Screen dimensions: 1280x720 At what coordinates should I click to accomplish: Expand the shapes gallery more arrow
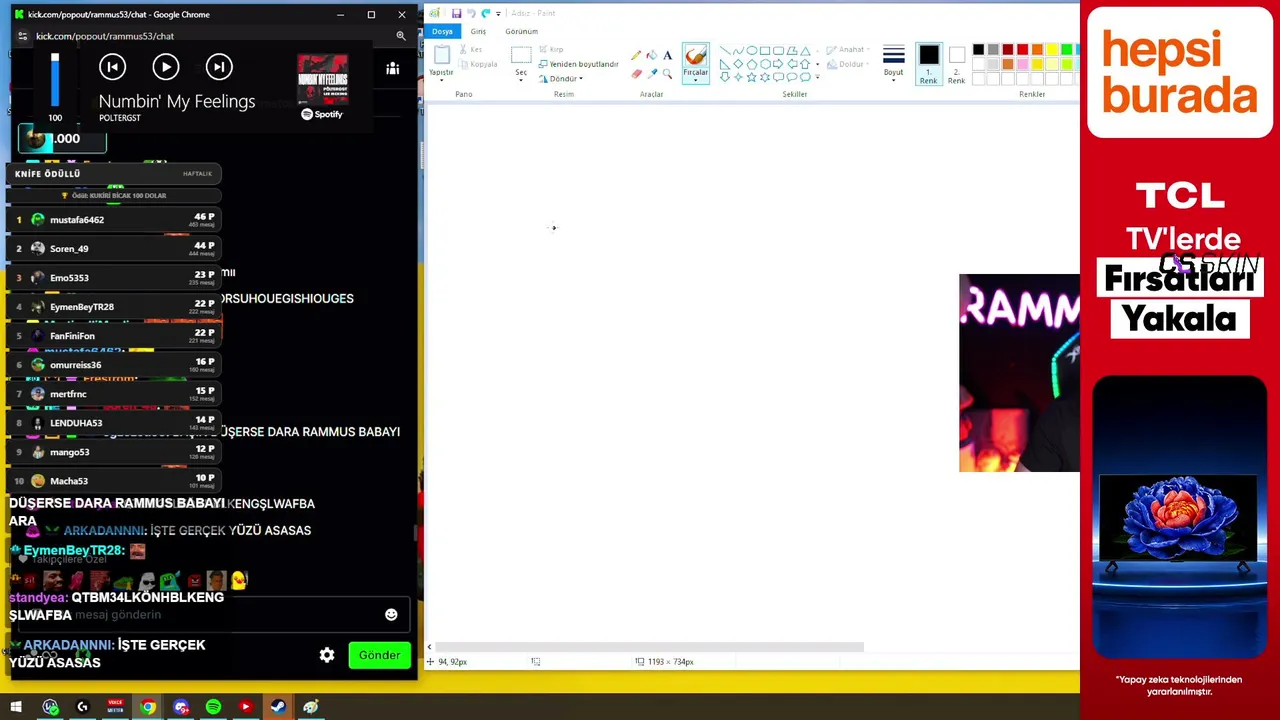pos(818,77)
